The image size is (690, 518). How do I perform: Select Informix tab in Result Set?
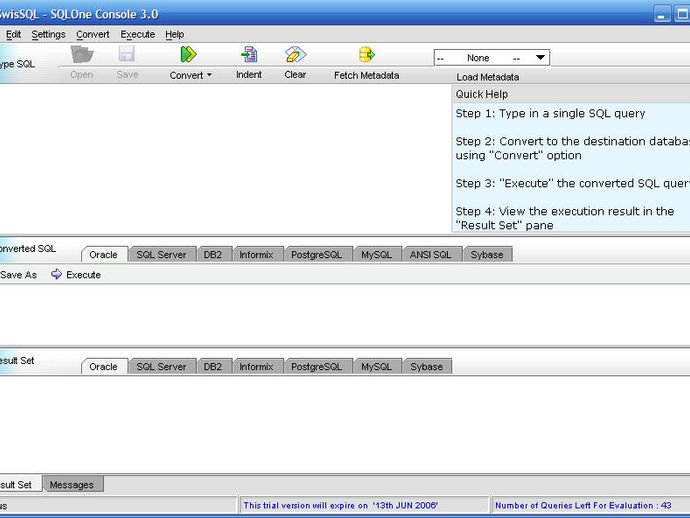[257, 366]
